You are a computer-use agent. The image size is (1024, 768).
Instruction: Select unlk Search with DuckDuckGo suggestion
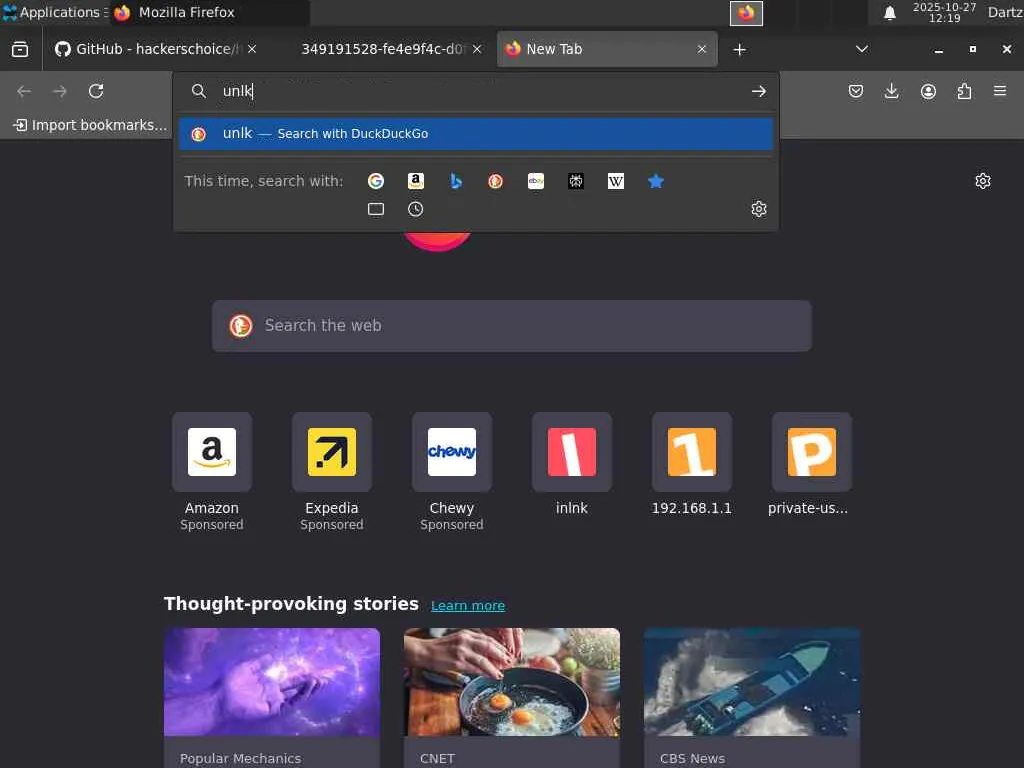pos(475,134)
